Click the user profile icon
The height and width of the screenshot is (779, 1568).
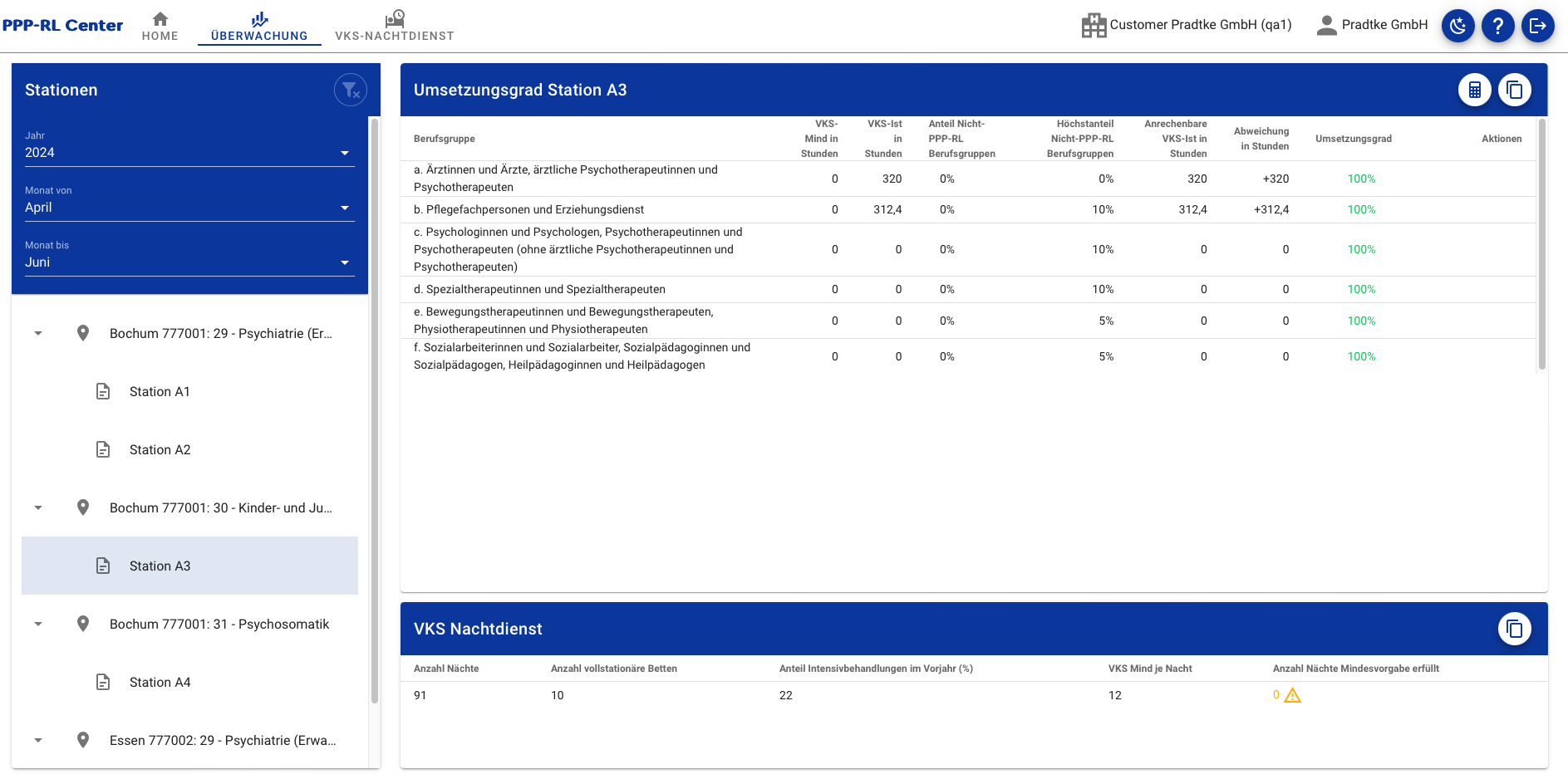1327,25
